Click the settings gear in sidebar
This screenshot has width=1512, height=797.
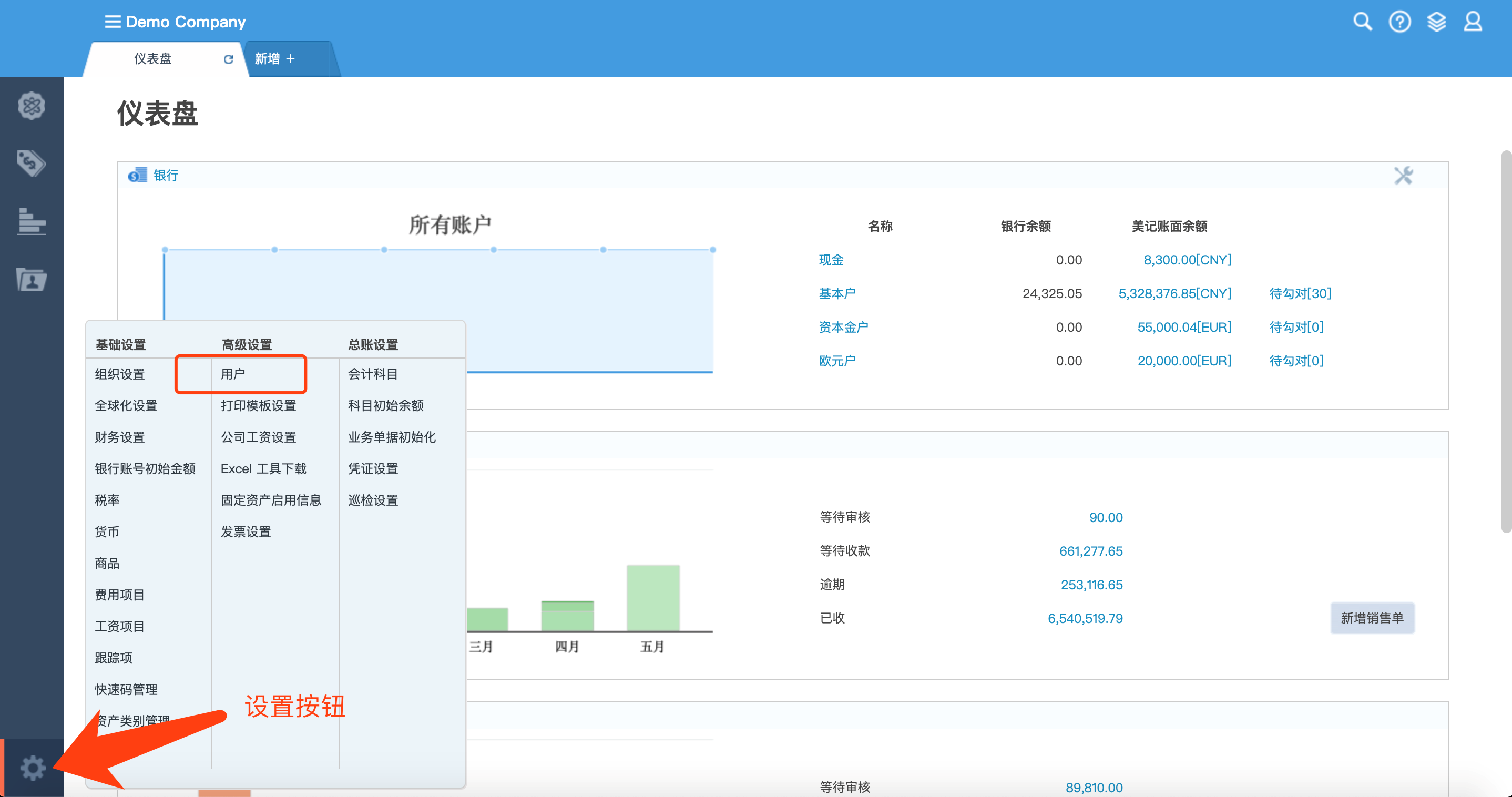point(32,768)
